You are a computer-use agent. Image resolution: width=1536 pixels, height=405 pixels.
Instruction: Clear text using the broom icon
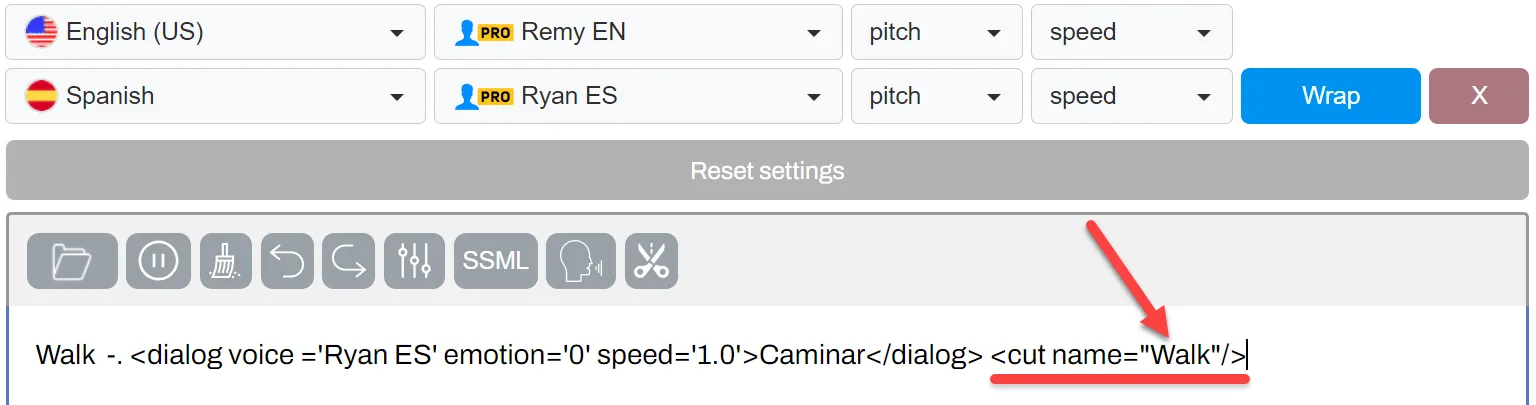pyautogui.click(x=226, y=262)
